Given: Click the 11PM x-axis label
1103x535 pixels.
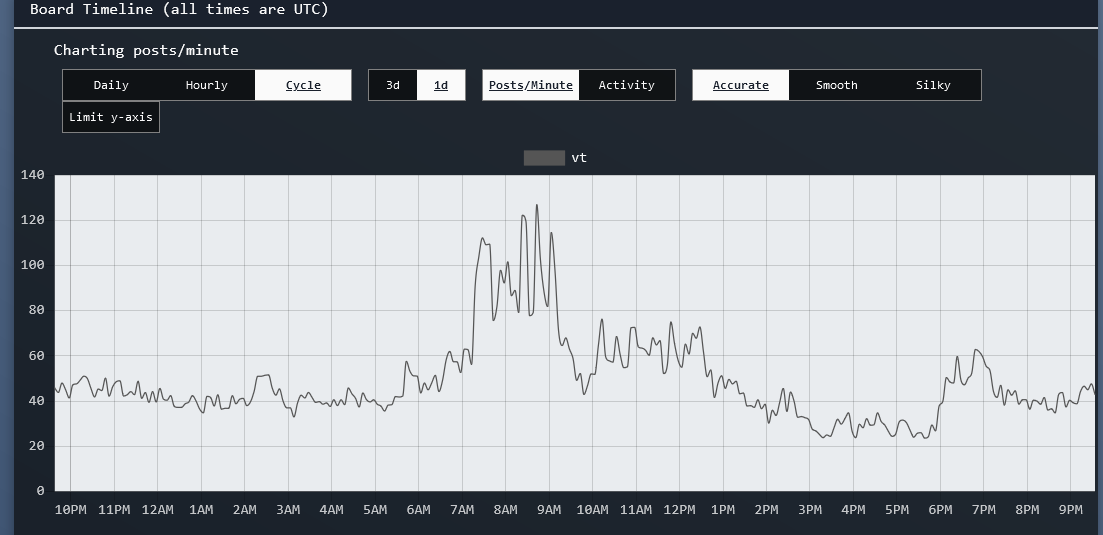Looking at the screenshot, I should [x=114, y=510].
